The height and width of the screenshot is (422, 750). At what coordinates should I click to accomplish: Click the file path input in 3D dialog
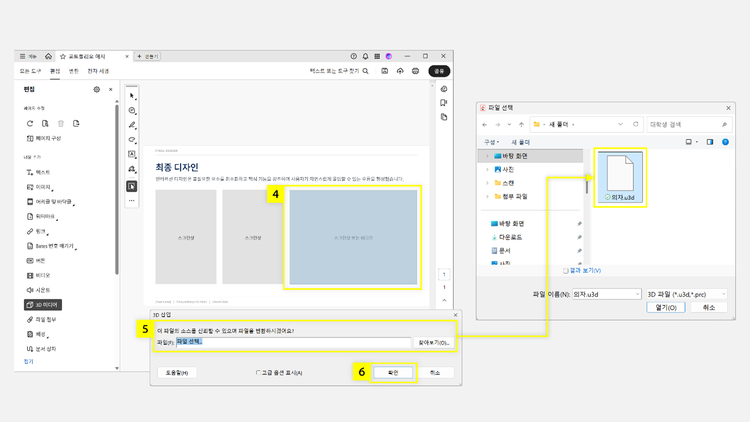(293, 343)
